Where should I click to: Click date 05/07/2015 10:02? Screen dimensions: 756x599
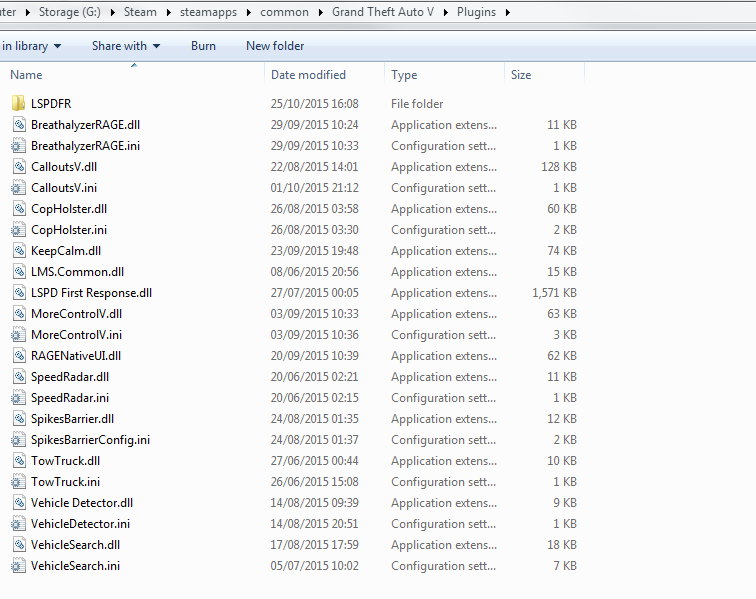point(314,566)
